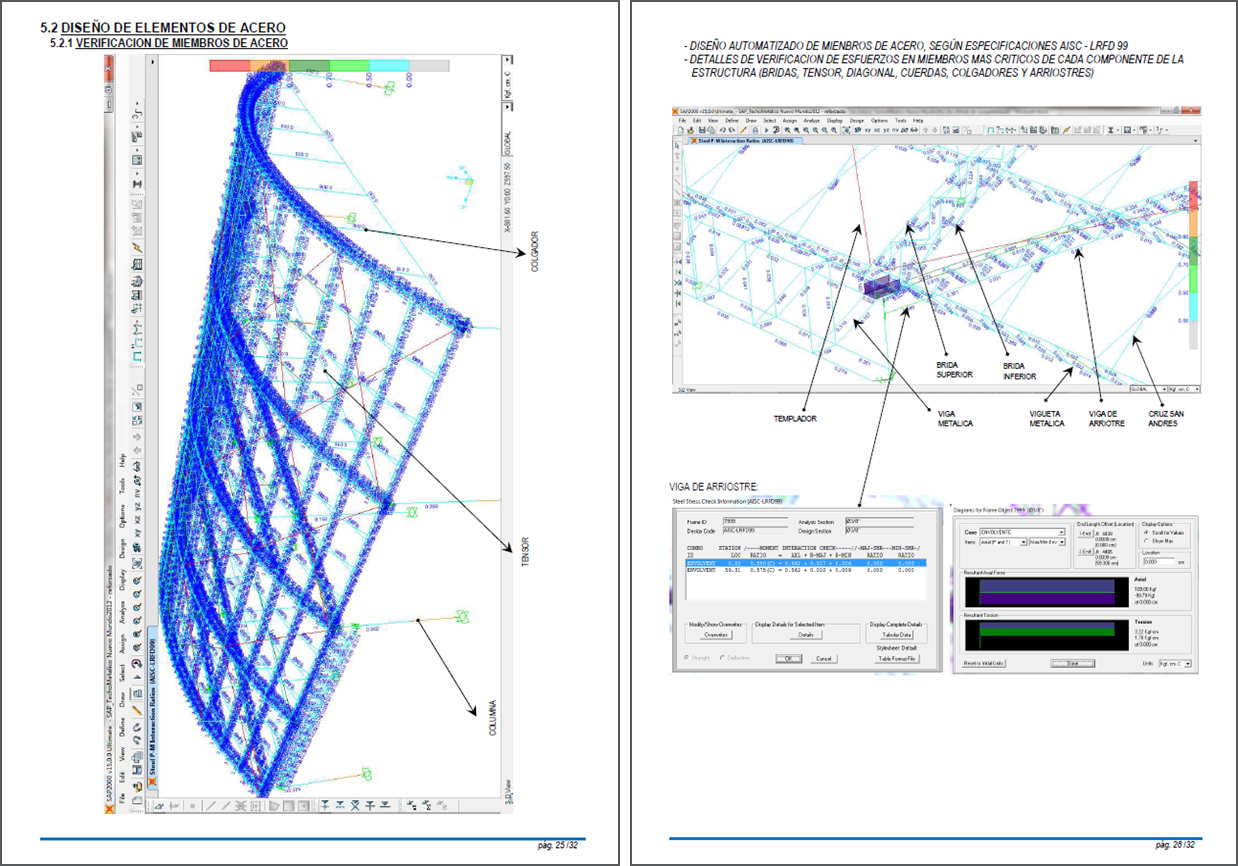The image size is (1238, 866).
Task: Click the Save icon in SAP2000 toolbar
Action: pyautogui.click(x=701, y=130)
